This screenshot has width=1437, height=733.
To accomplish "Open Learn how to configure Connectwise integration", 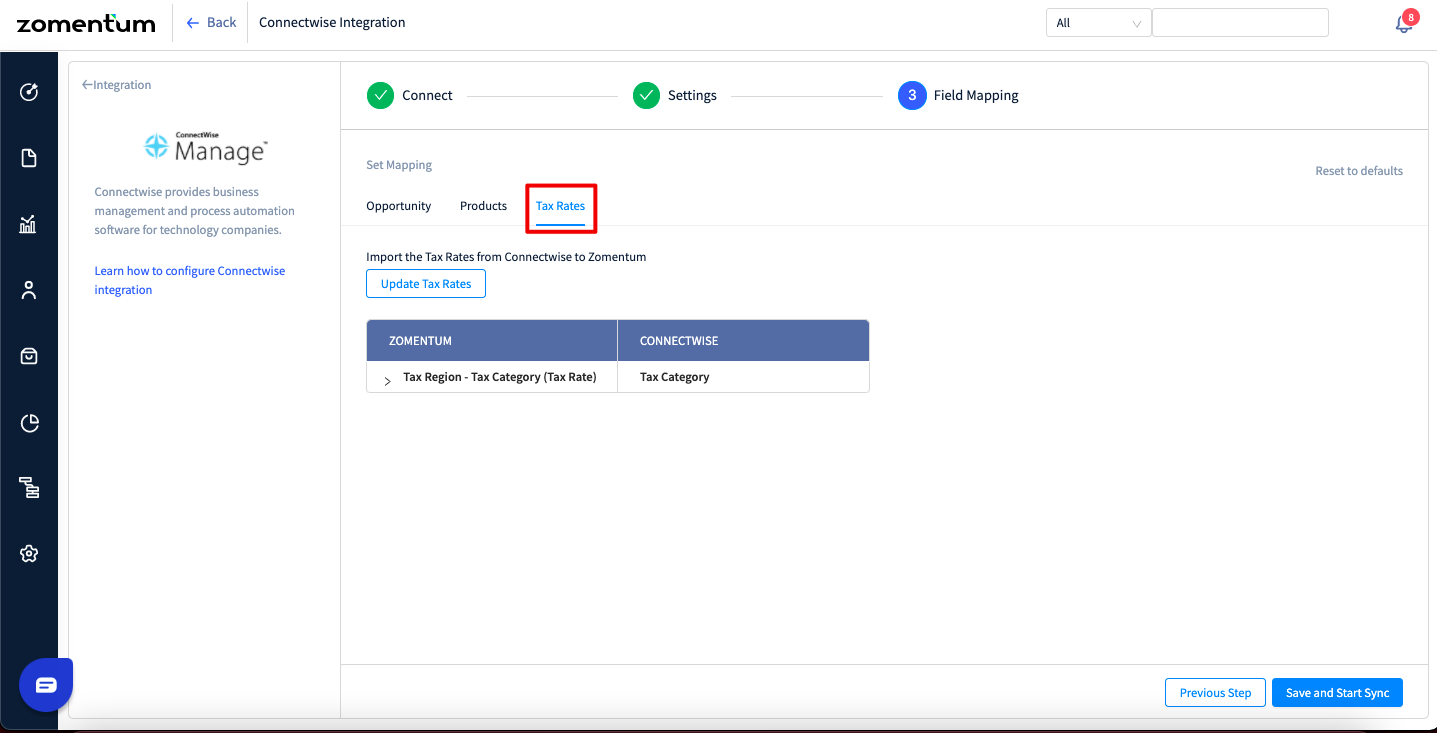I will click(x=190, y=280).
